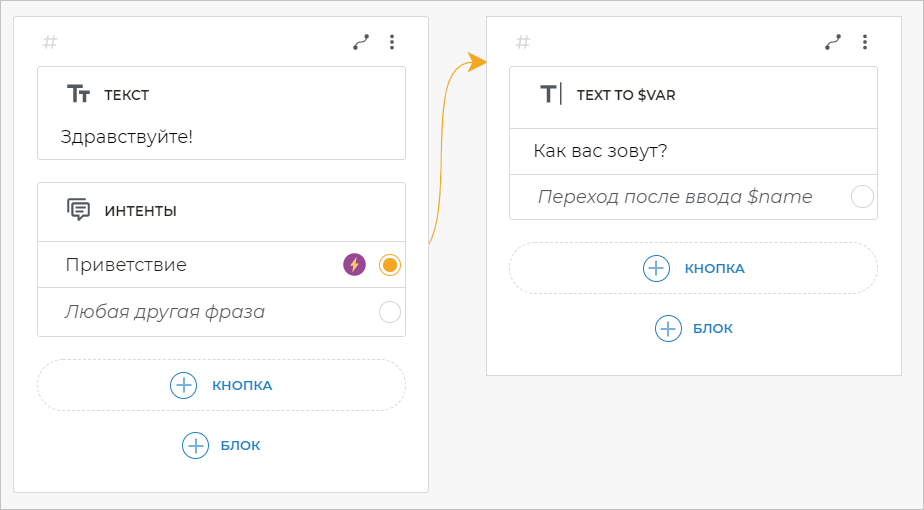Click the # title of the right card
Screen dimensions: 924x510
point(523,42)
